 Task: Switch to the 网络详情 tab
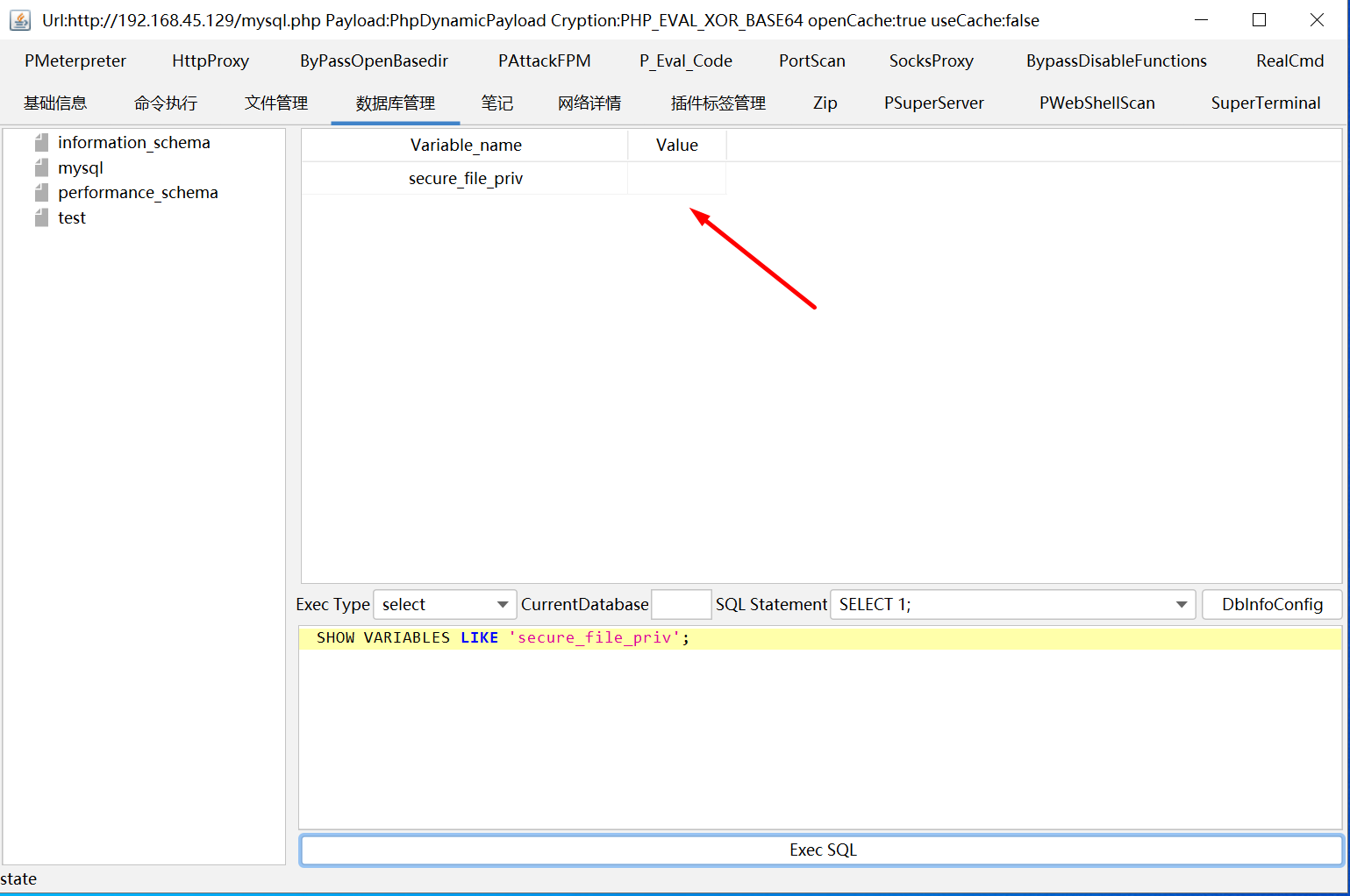589,103
